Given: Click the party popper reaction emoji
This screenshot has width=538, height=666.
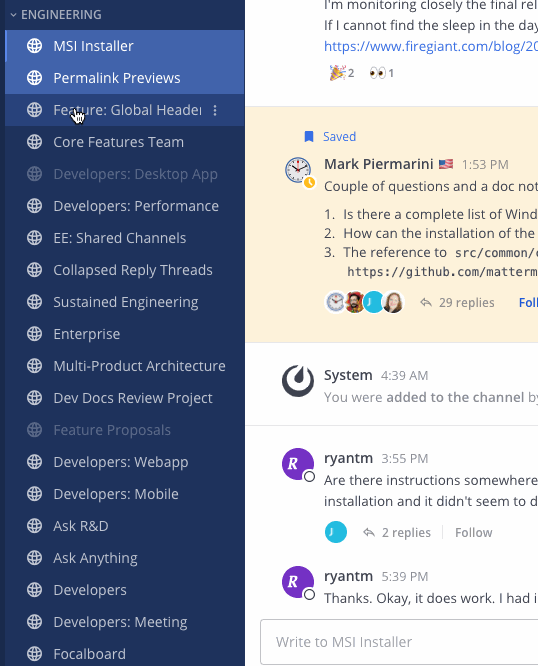Looking at the screenshot, I should [338, 73].
